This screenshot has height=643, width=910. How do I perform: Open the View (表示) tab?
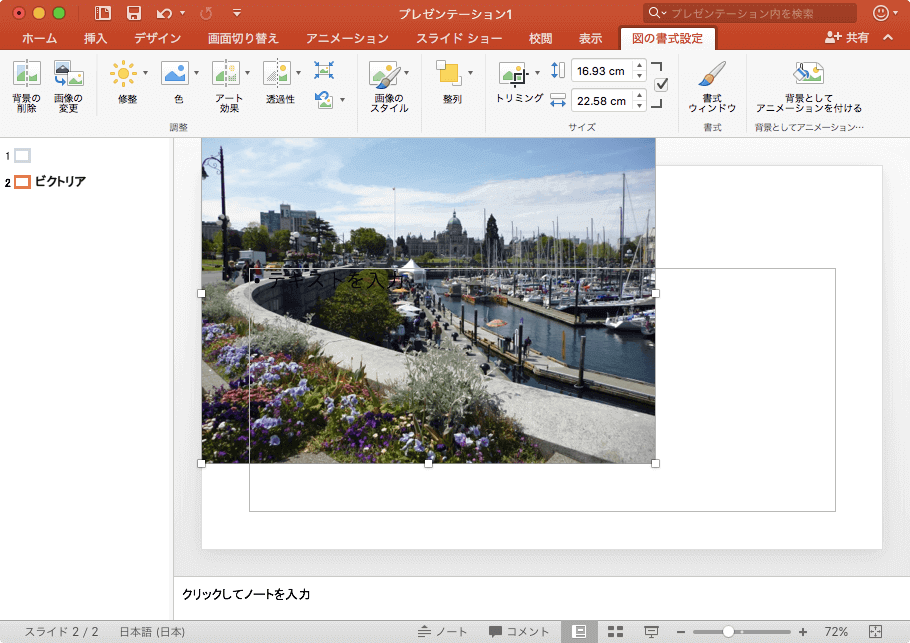tap(590, 38)
